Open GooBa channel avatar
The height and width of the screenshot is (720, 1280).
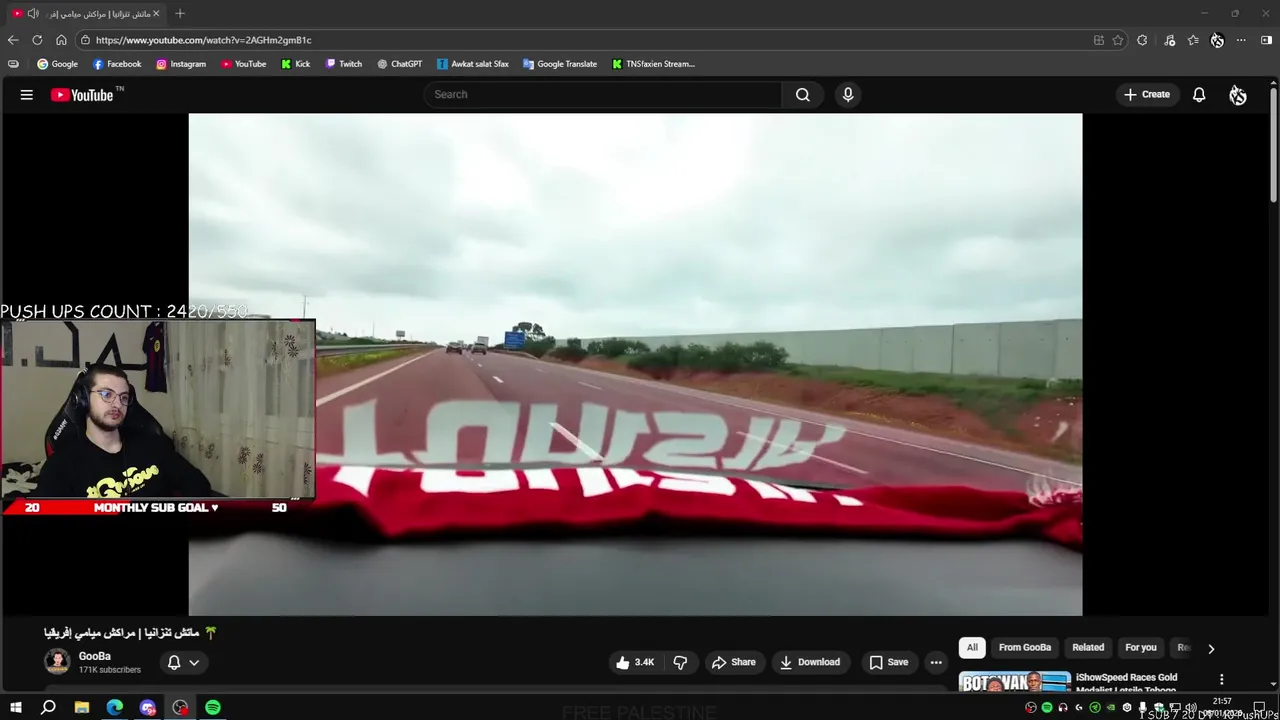57,662
